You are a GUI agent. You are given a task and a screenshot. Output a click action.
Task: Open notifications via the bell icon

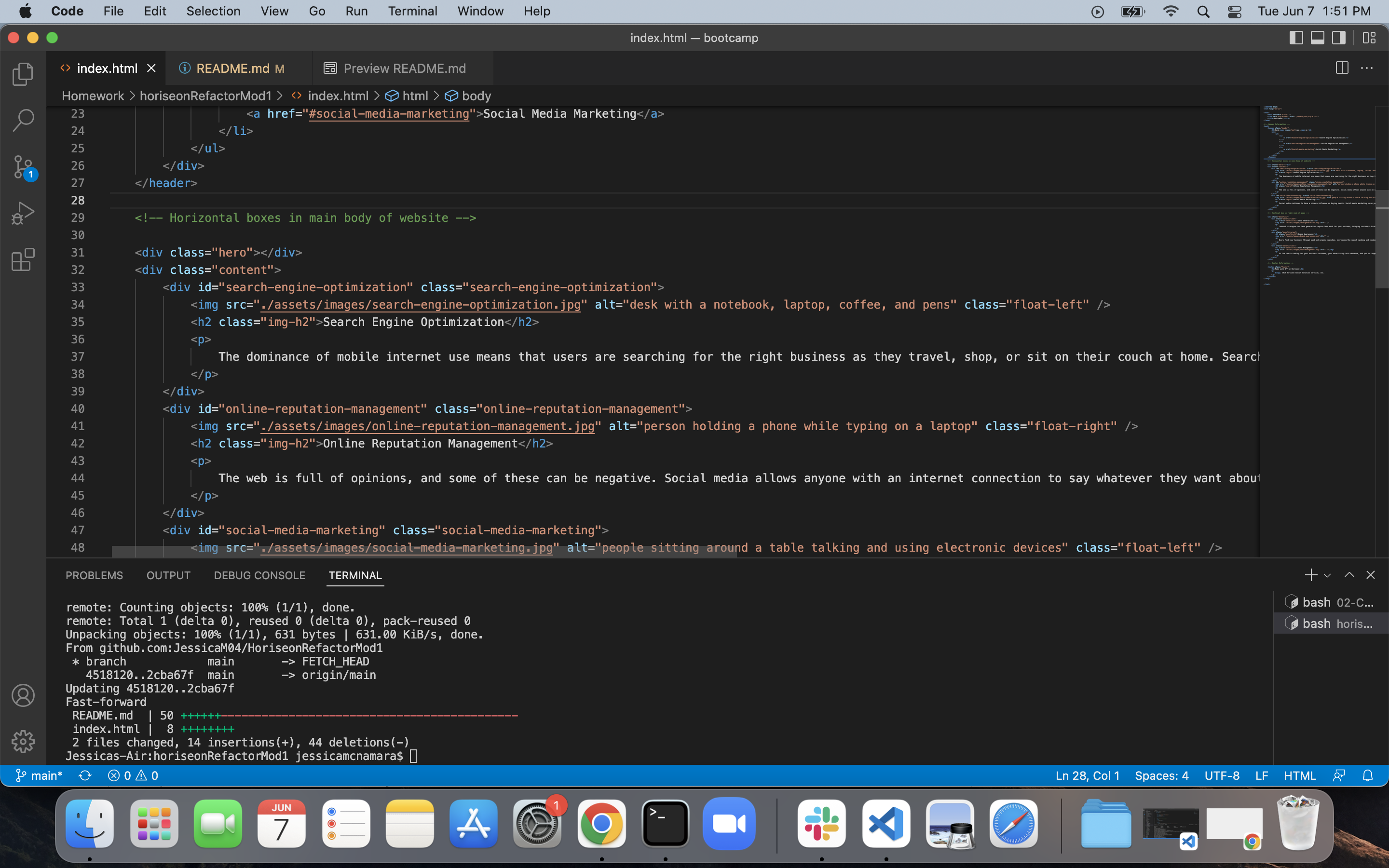1368,775
